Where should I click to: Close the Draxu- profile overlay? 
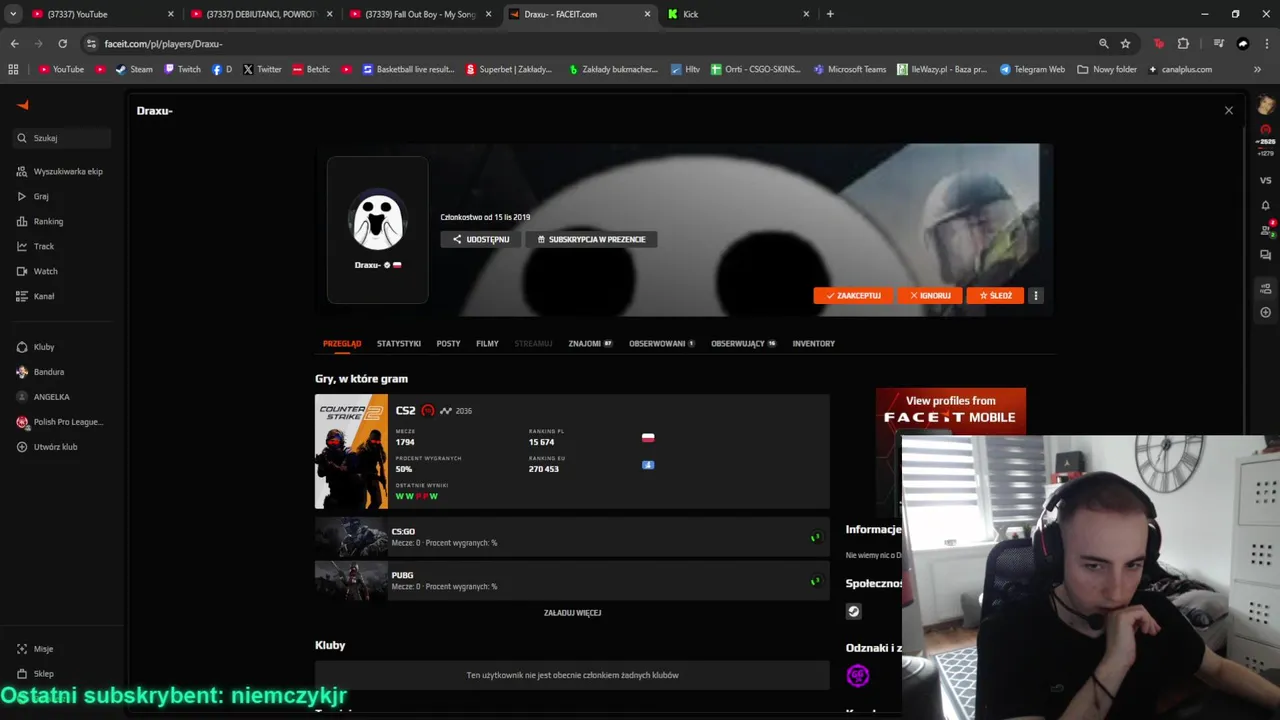point(1229,110)
